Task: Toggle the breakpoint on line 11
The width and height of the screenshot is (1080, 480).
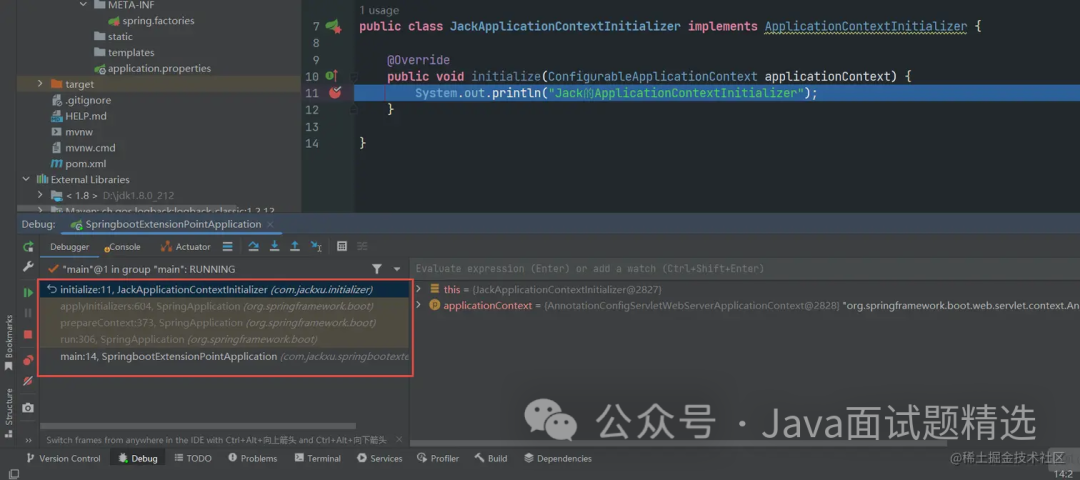Action: (335, 93)
